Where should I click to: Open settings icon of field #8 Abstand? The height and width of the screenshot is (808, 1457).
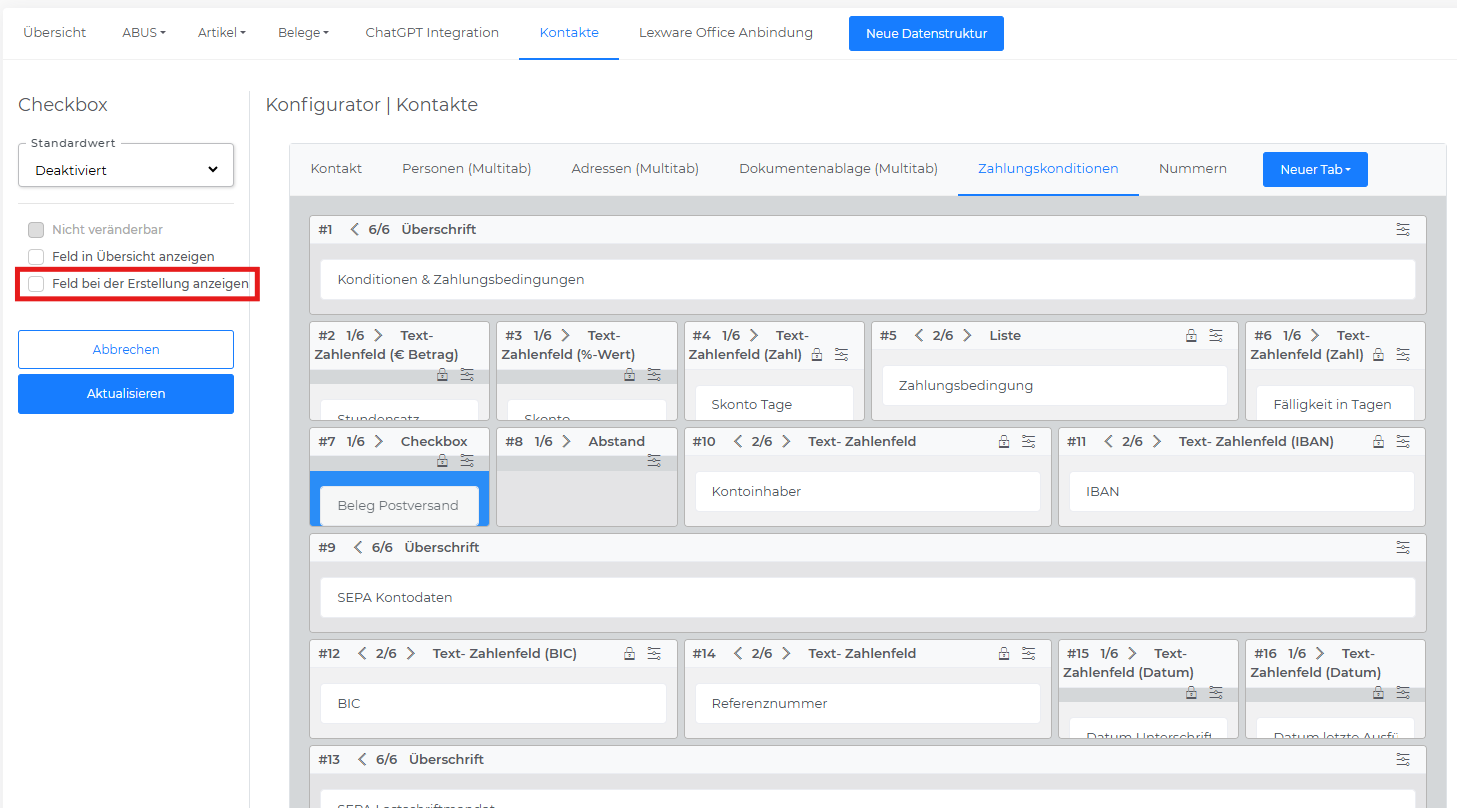point(654,461)
